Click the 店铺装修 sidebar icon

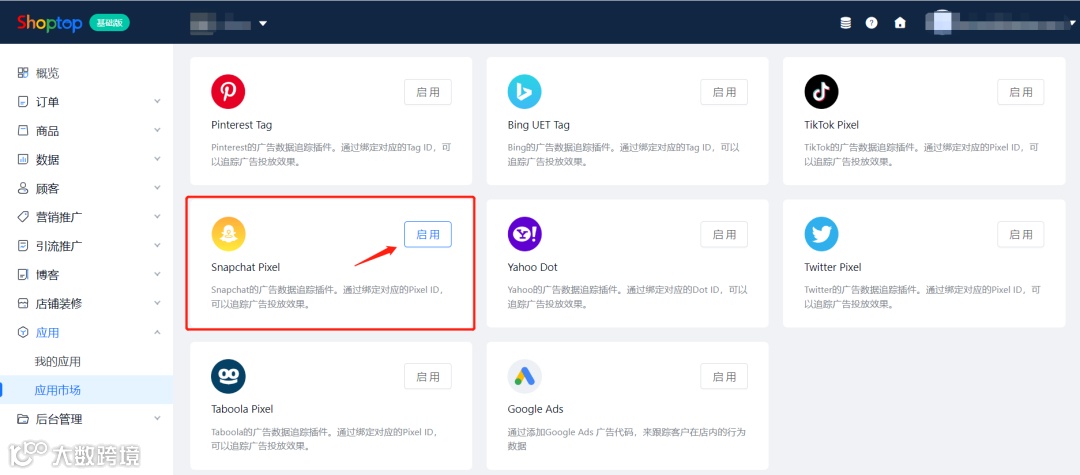click(23, 304)
